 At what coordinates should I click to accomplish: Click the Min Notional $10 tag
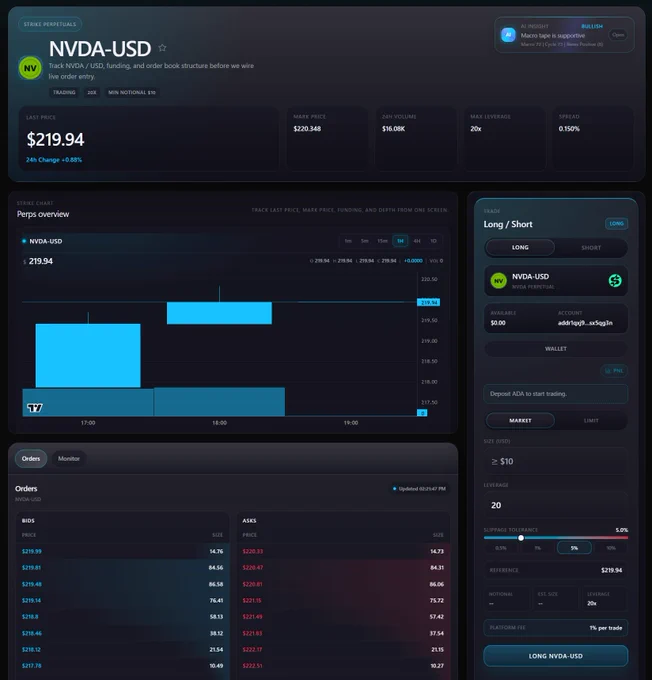[x=132, y=92]
